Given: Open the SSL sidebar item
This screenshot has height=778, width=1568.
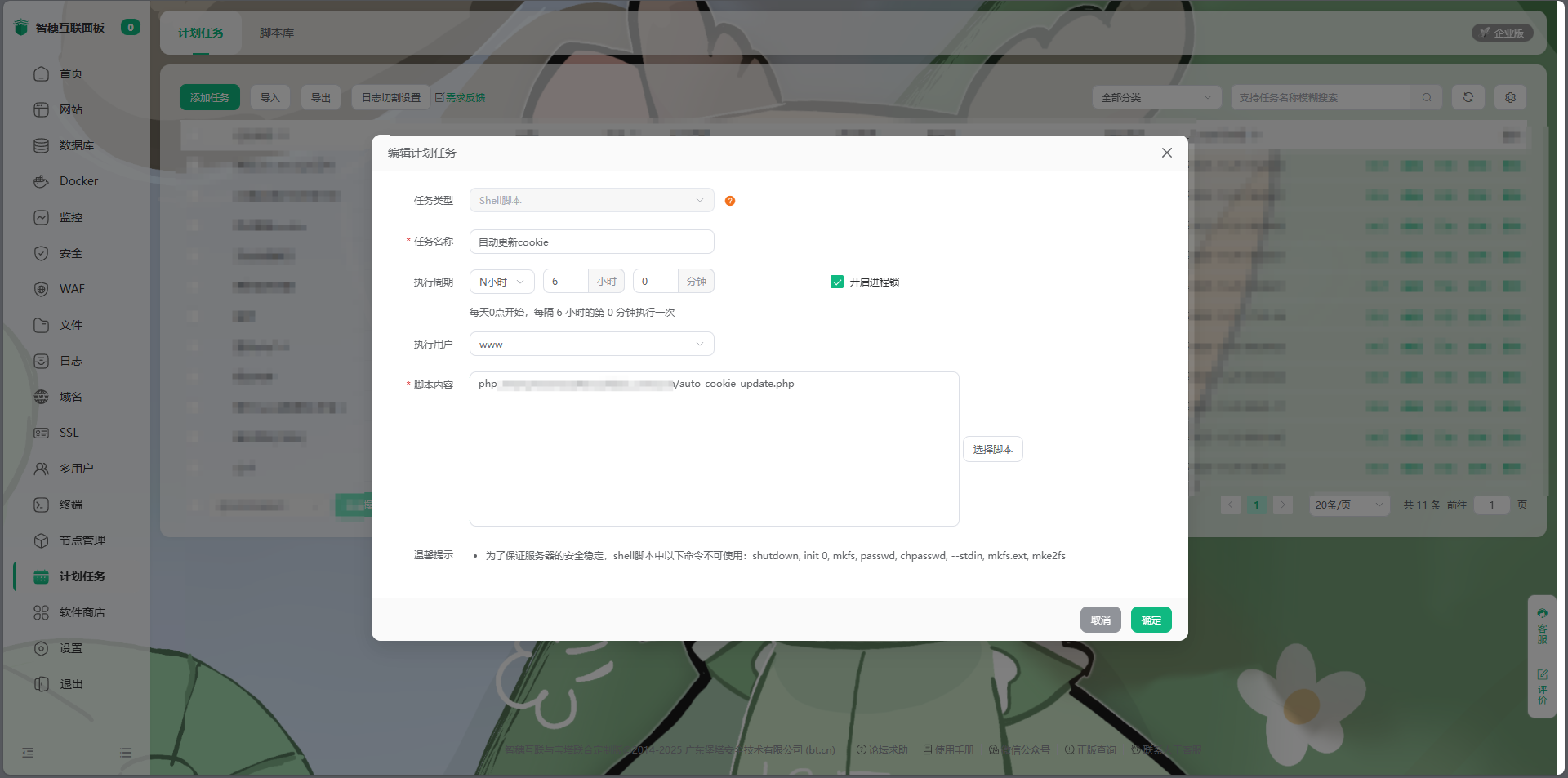Looking at the screenshot, I should click(69, 433).
